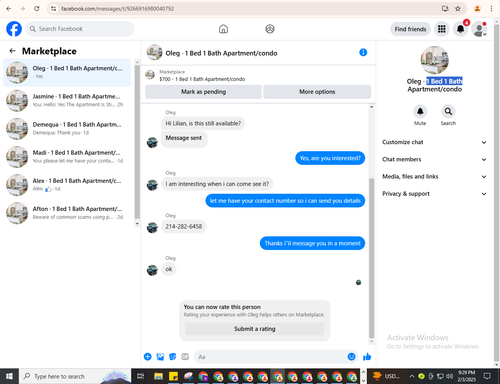The height and width of the screenshot is (384, 500).
Task: Open the notifications bell in header
Action: (460, 29)
